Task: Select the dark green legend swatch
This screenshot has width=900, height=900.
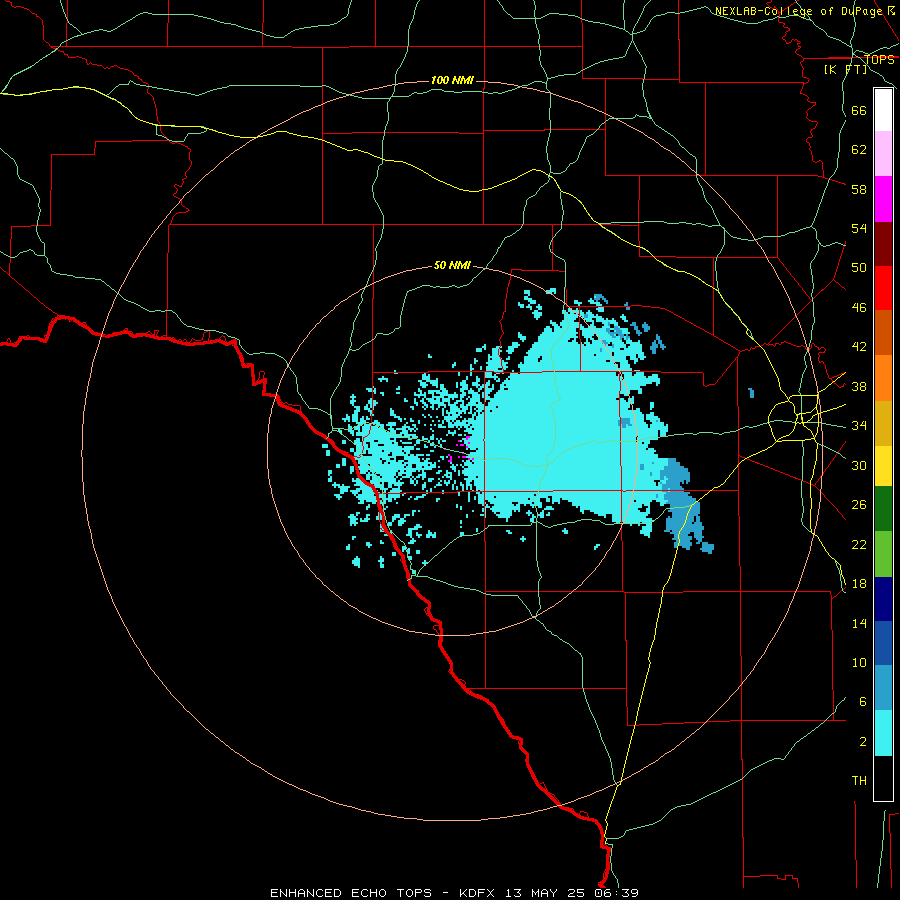Action: click(883, 509)
